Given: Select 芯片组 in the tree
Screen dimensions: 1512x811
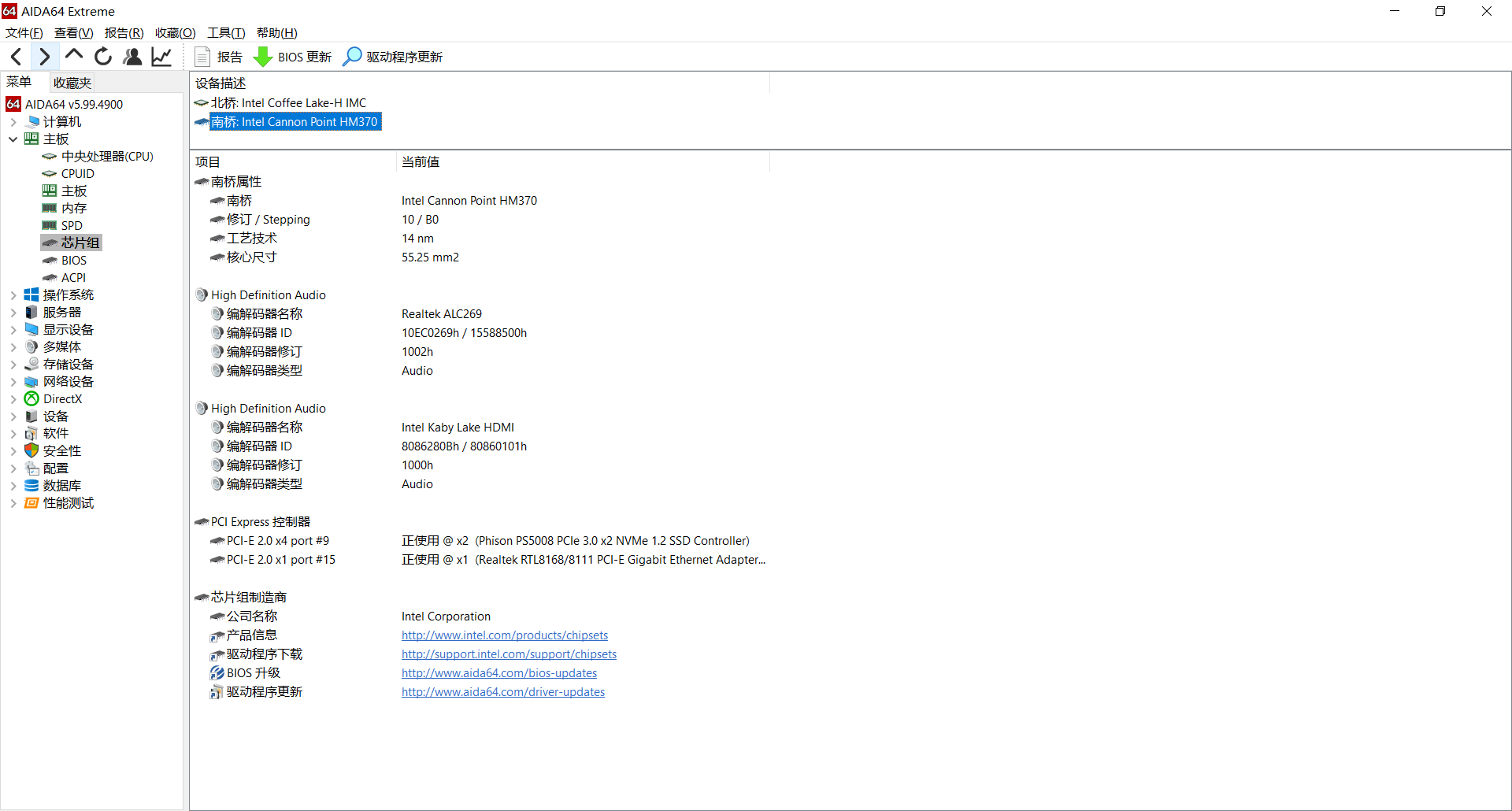Looking at the screenshot, I should 80,243.
